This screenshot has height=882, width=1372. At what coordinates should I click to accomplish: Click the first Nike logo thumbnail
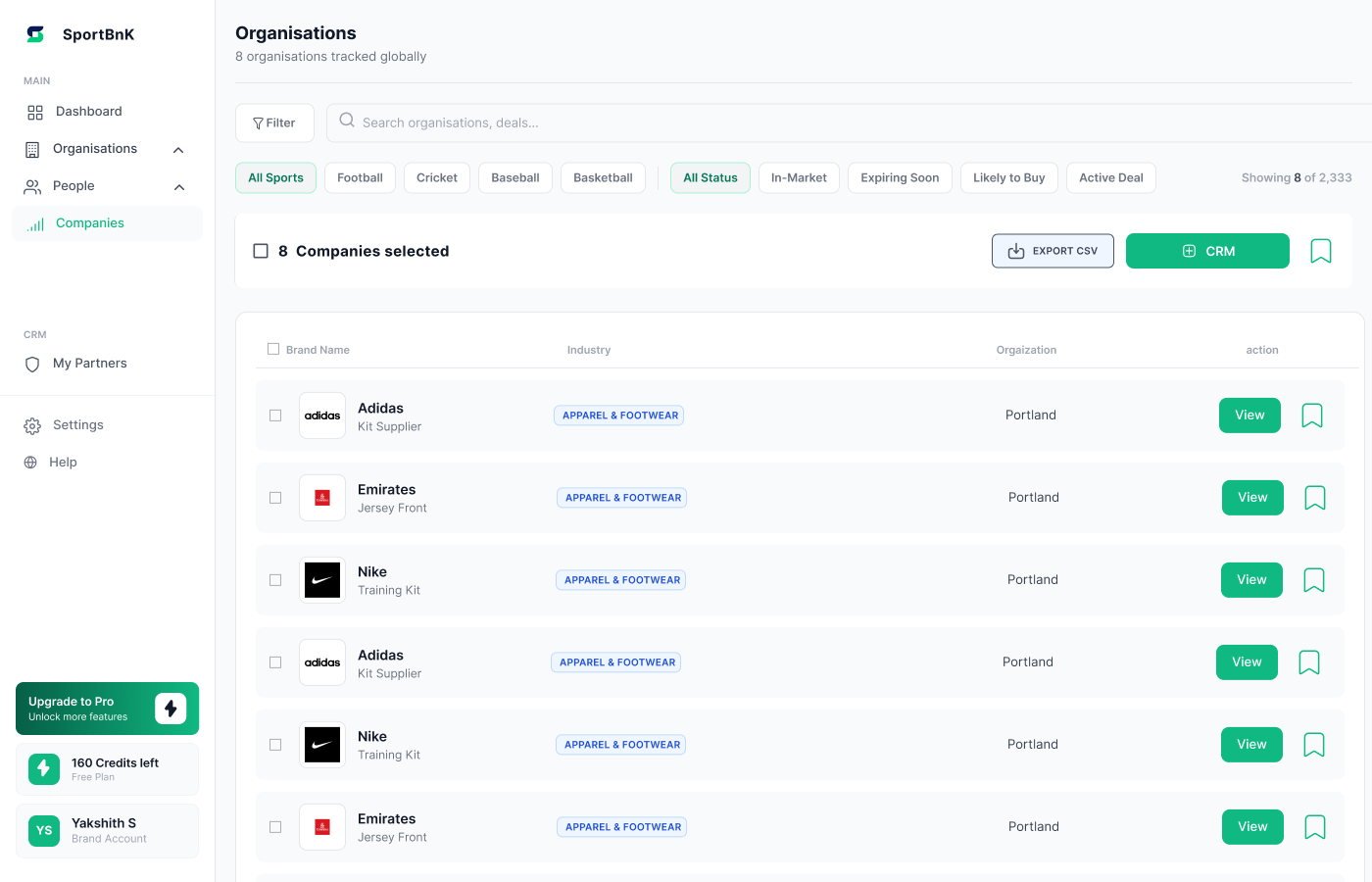click(x=322, y=580)
